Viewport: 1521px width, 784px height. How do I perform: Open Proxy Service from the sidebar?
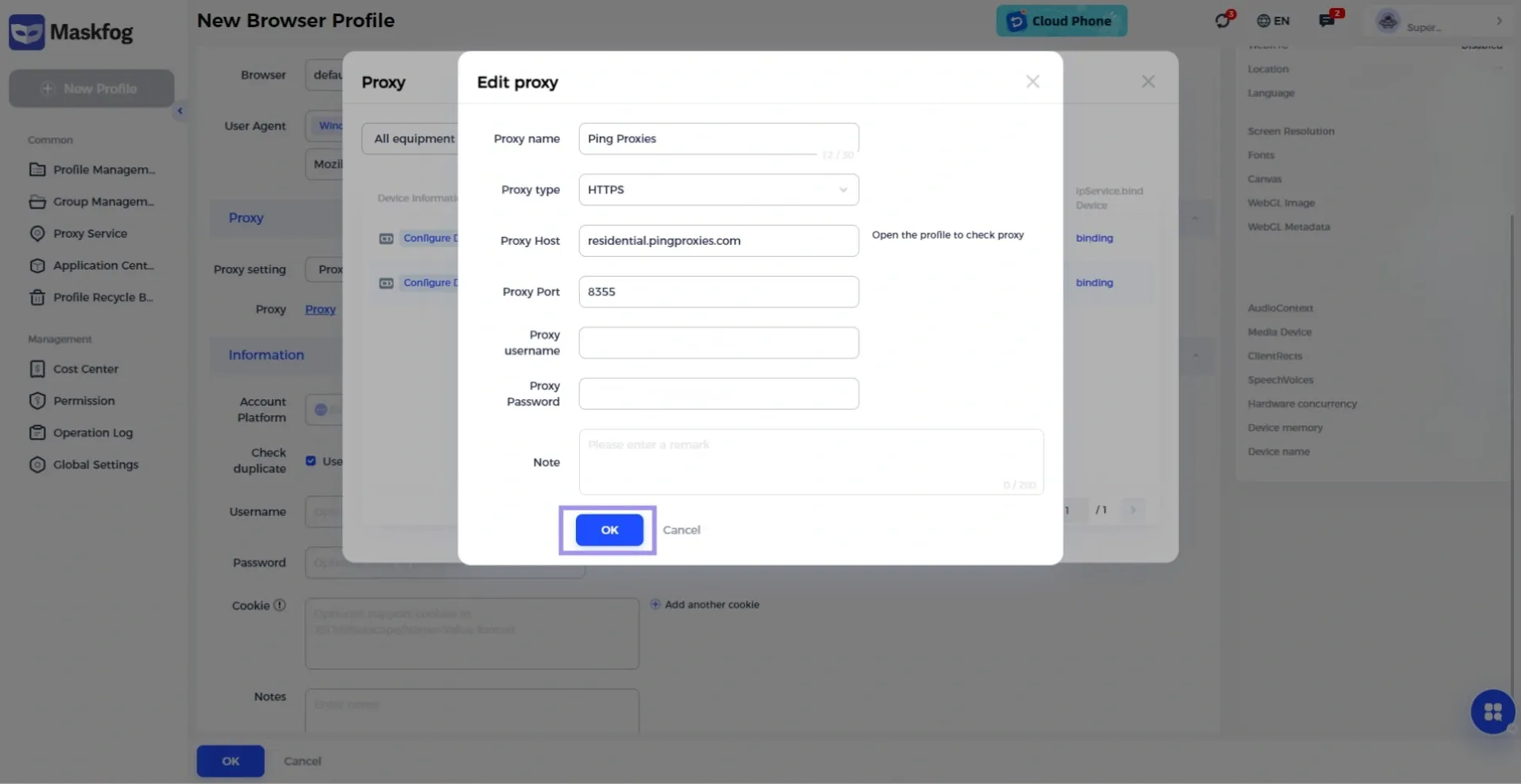coord(90,233)
